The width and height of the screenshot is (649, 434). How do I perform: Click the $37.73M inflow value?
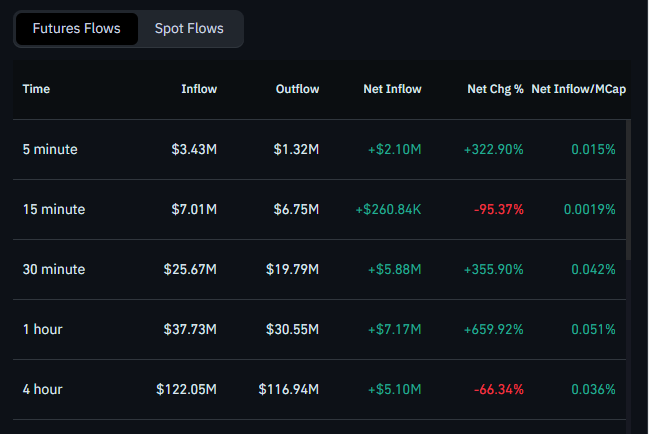[x=190, y=329]
